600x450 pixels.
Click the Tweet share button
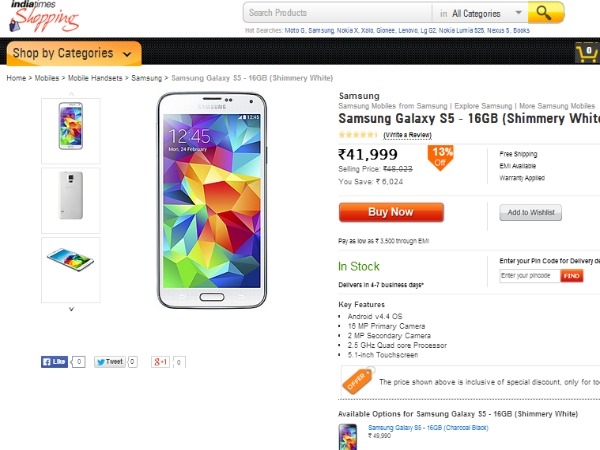[110, 362]
